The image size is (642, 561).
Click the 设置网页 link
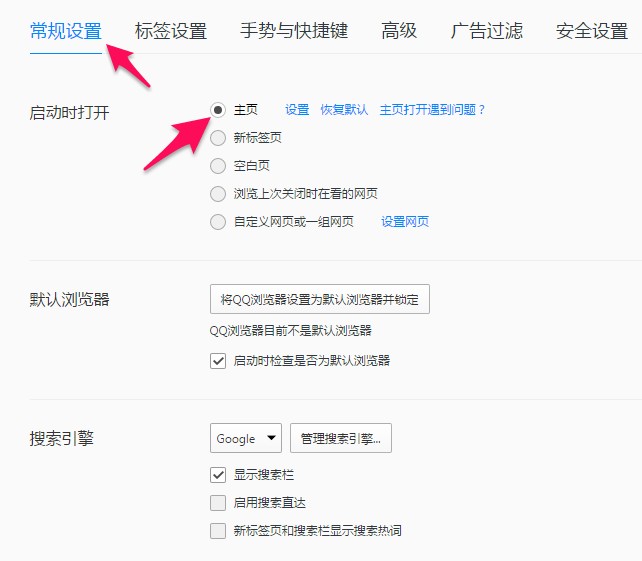405,222
